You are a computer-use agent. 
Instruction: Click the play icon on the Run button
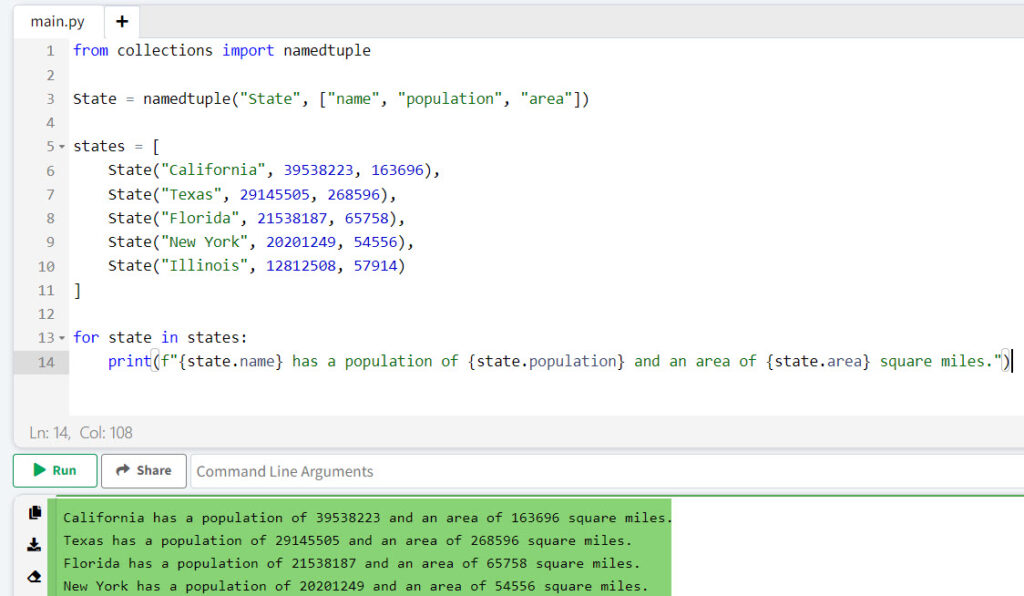point(38,470)
